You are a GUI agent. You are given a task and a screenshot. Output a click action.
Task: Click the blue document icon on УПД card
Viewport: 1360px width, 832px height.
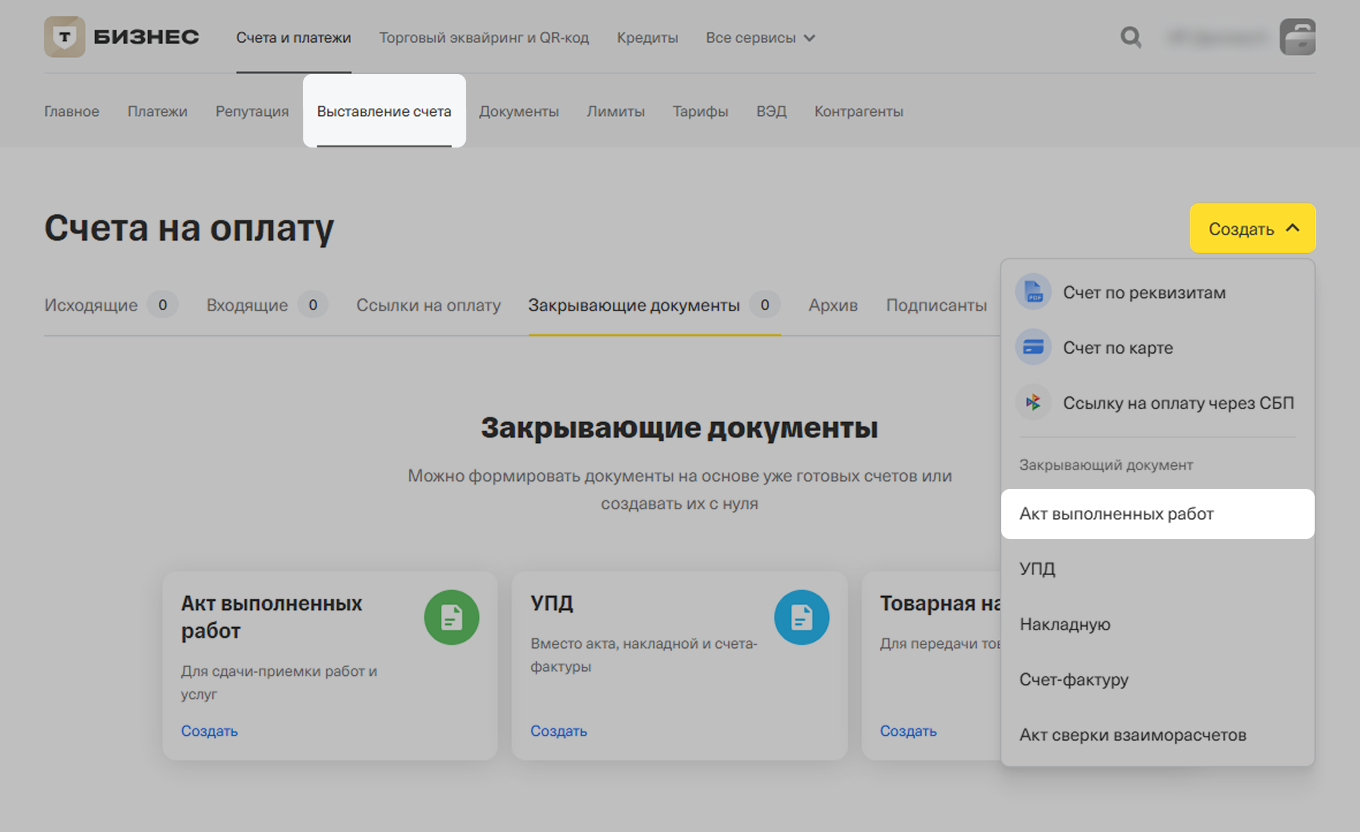coord(801,617)
